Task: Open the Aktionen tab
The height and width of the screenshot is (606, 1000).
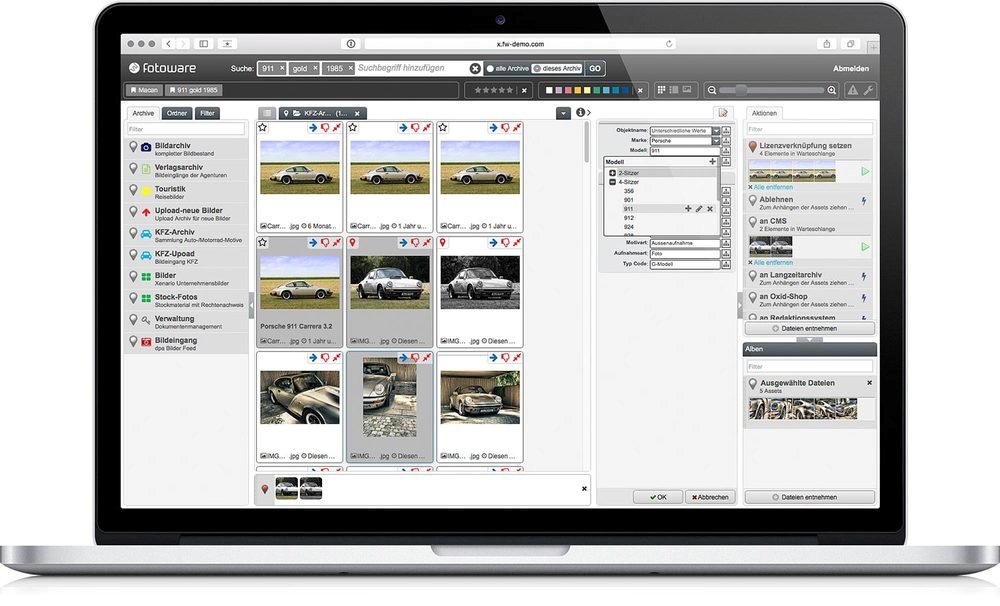Action: (x=764, y=114)
